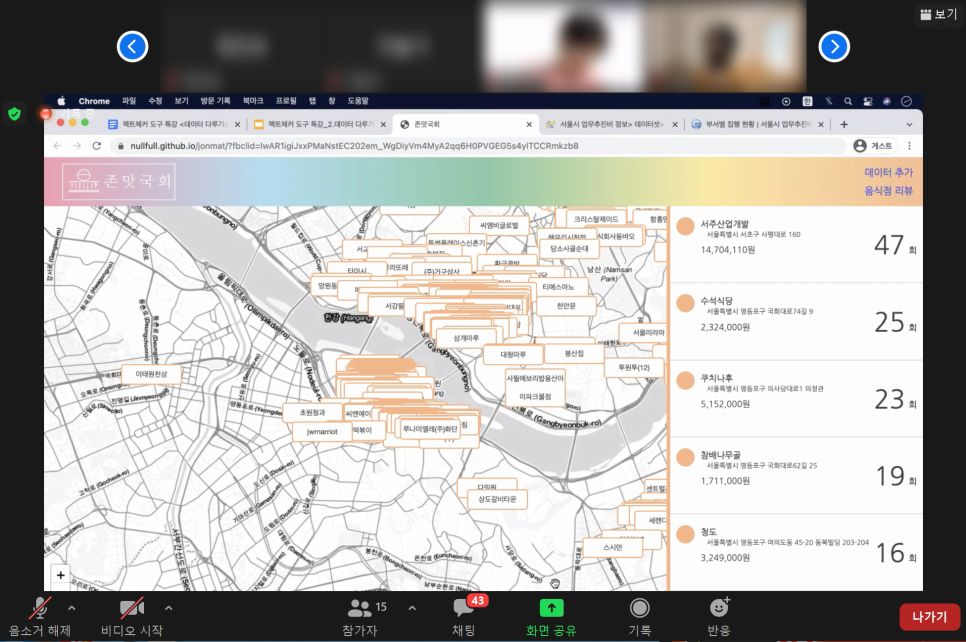The image size is (966, 642).
Task: Click the nullfull.github.io address bar
Action: point(476,146)
